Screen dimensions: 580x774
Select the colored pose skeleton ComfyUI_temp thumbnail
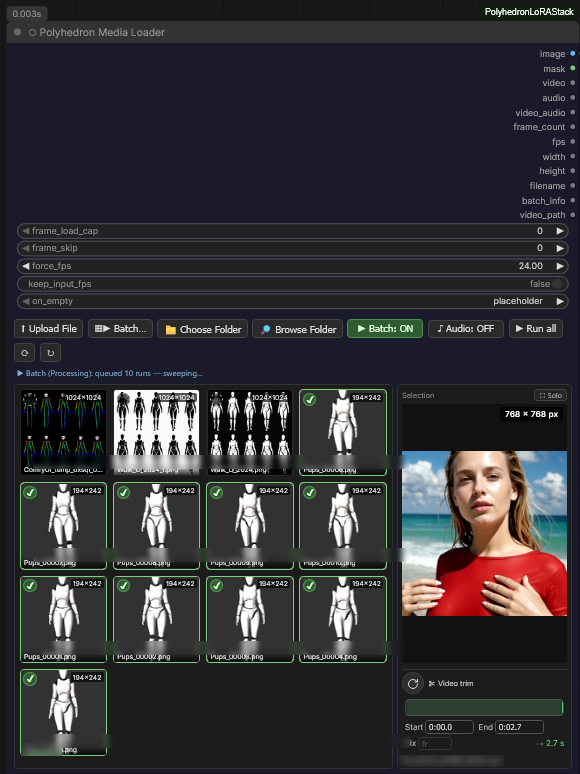point(63,432)
